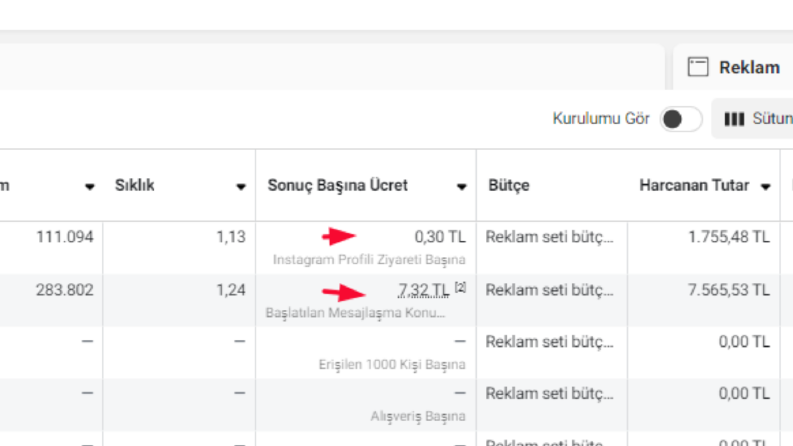Open the dropdown arrow left of Sıklık

[90, 187]
